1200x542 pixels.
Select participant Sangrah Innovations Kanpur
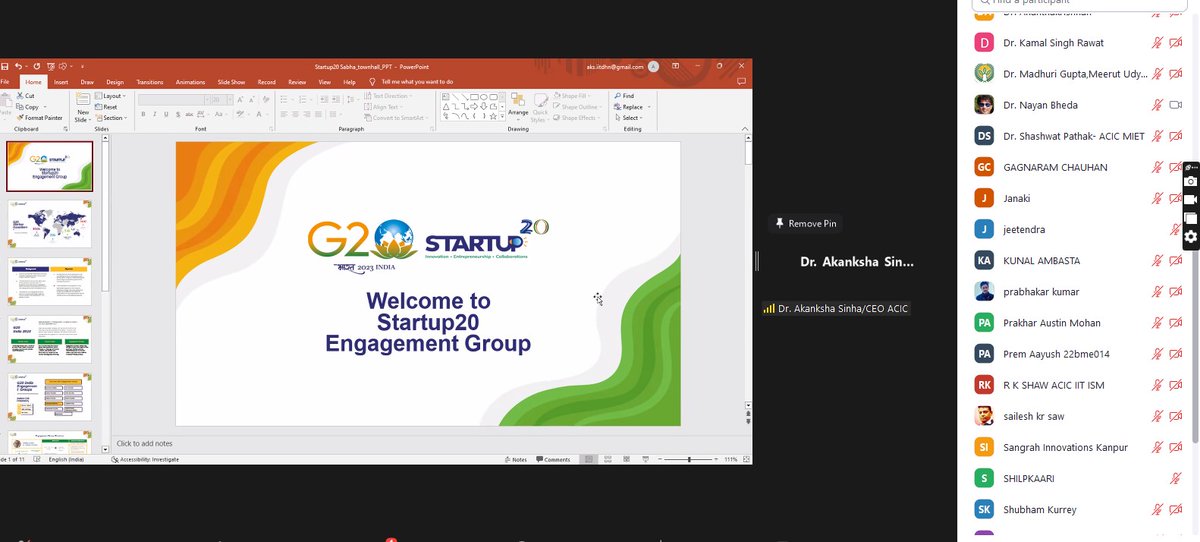1078,447
